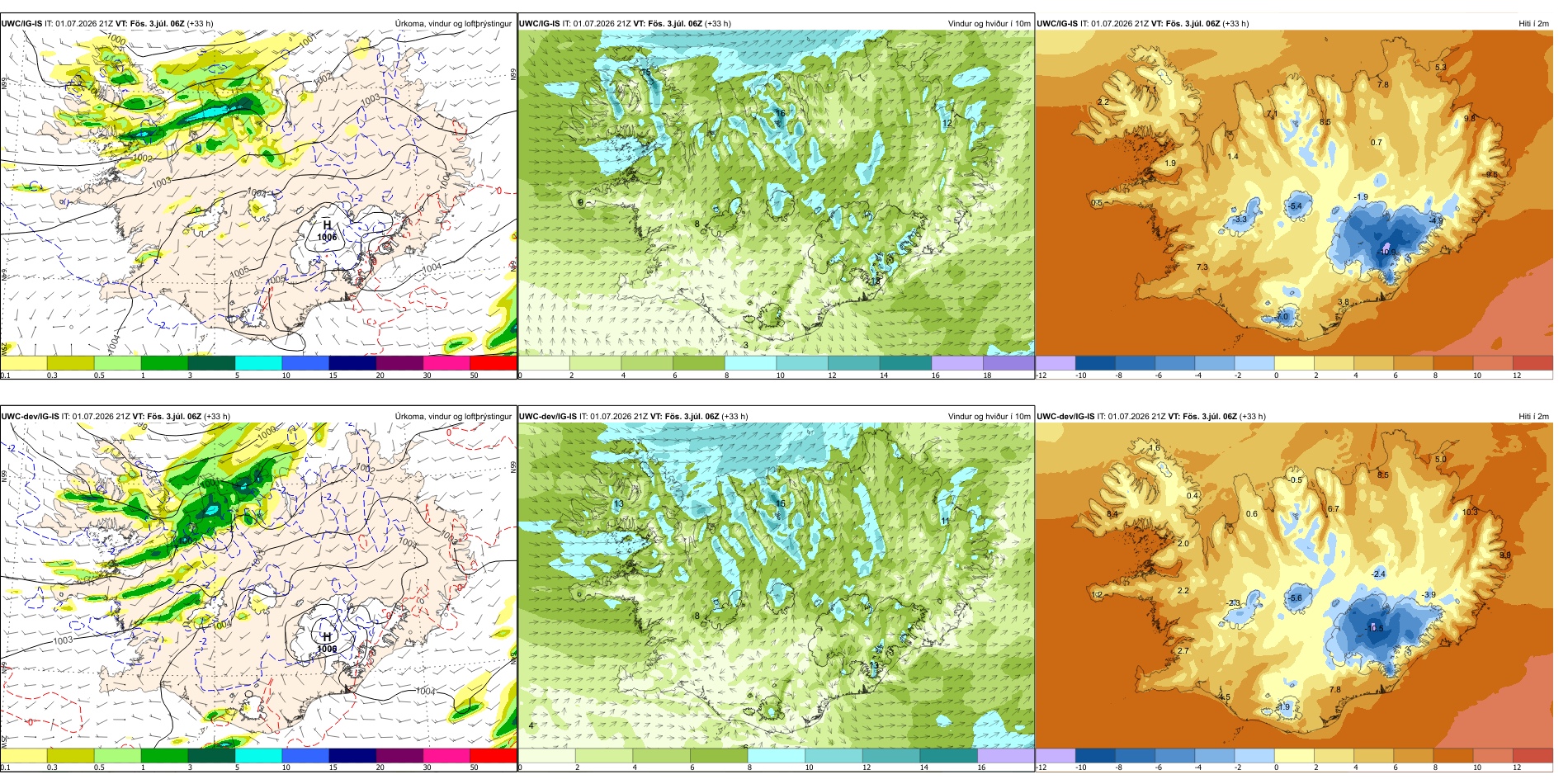1568x784 pixels.
Task: Pick the dark green 3–5 swatch in UWC-dev precipitation legend
Action: (211, 755)
